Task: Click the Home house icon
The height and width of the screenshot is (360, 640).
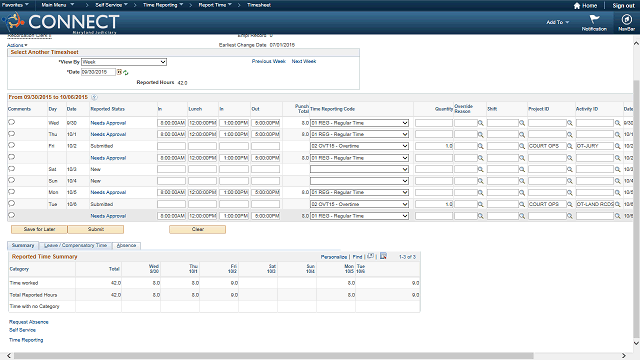Action: click(x=577, y=6)
